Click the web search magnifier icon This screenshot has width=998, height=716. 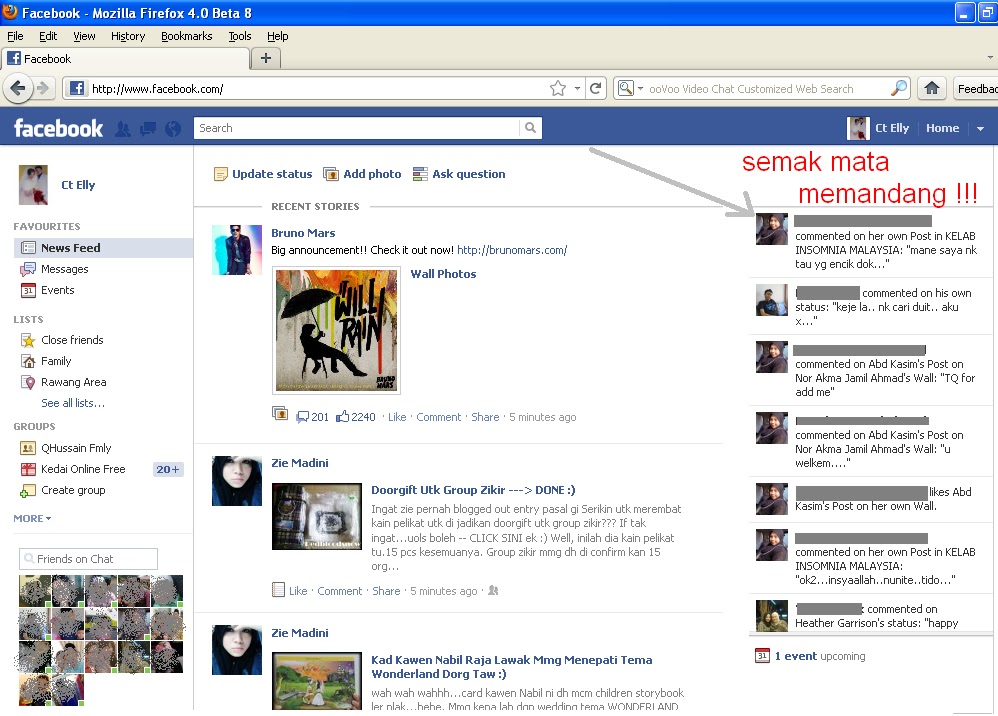(899, 88)
